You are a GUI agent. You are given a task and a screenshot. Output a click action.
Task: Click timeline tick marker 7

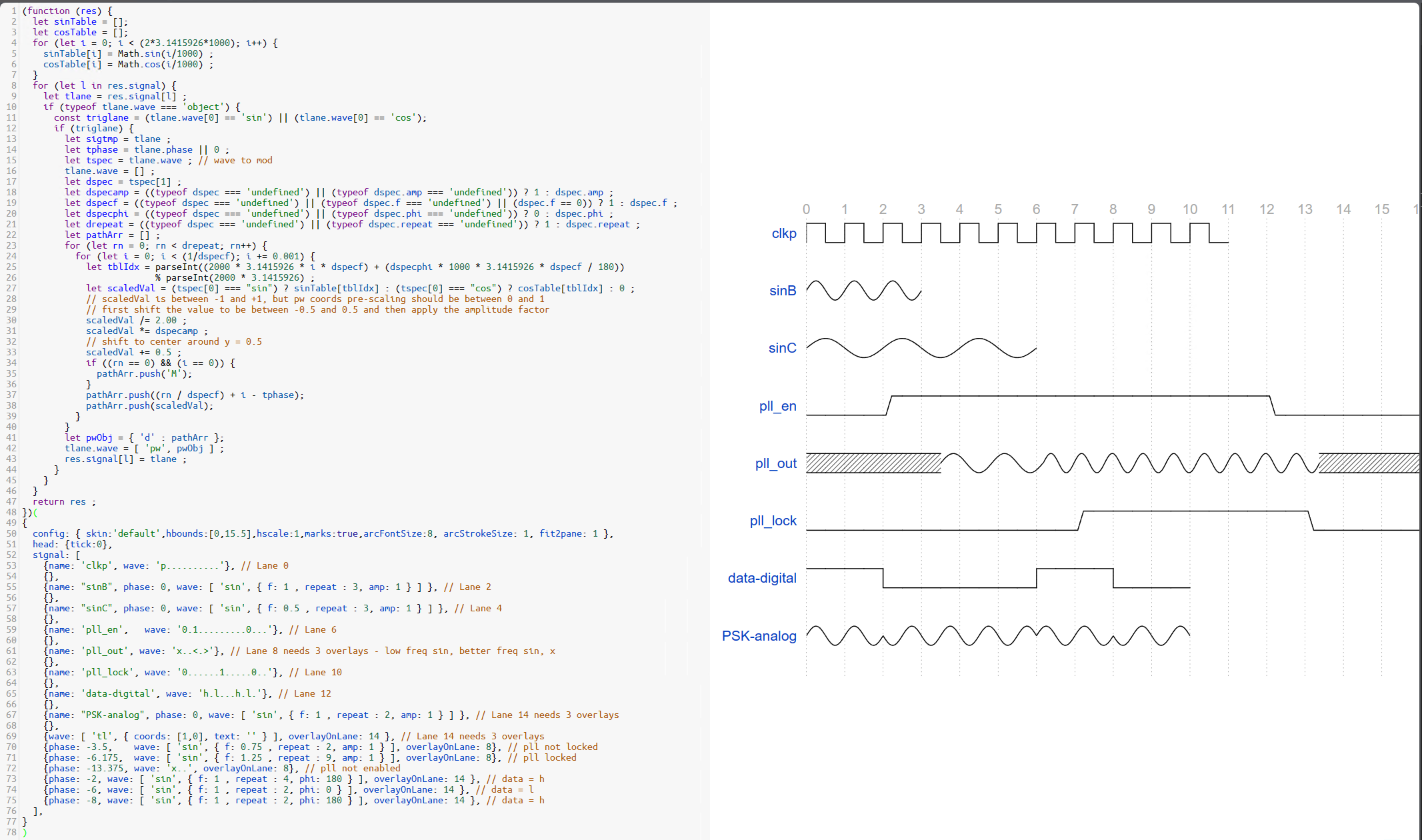pyautogui.click(x=1075, y=209)
